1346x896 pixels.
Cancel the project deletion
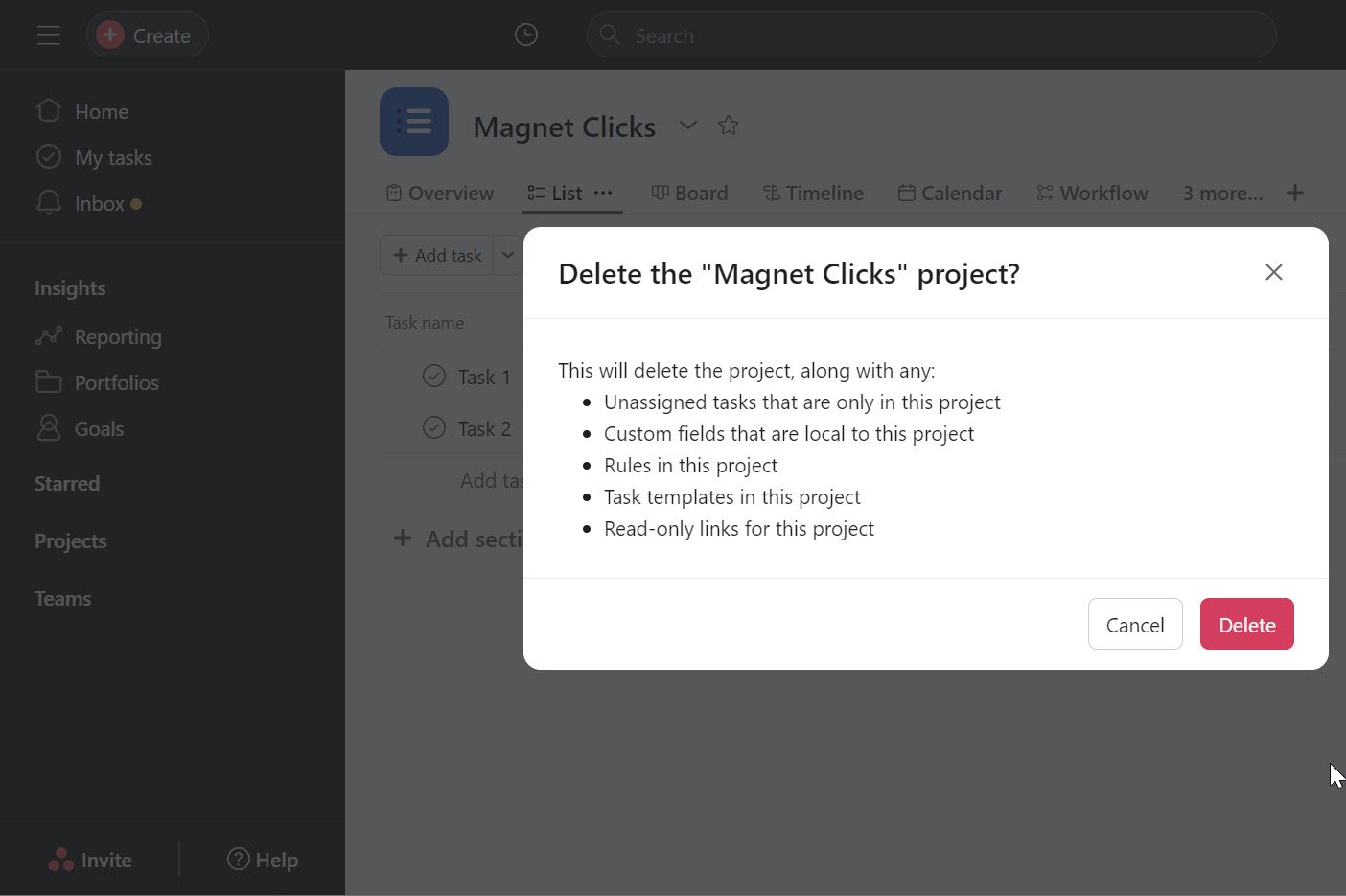pyautogui.click(x=1135, y=624)
